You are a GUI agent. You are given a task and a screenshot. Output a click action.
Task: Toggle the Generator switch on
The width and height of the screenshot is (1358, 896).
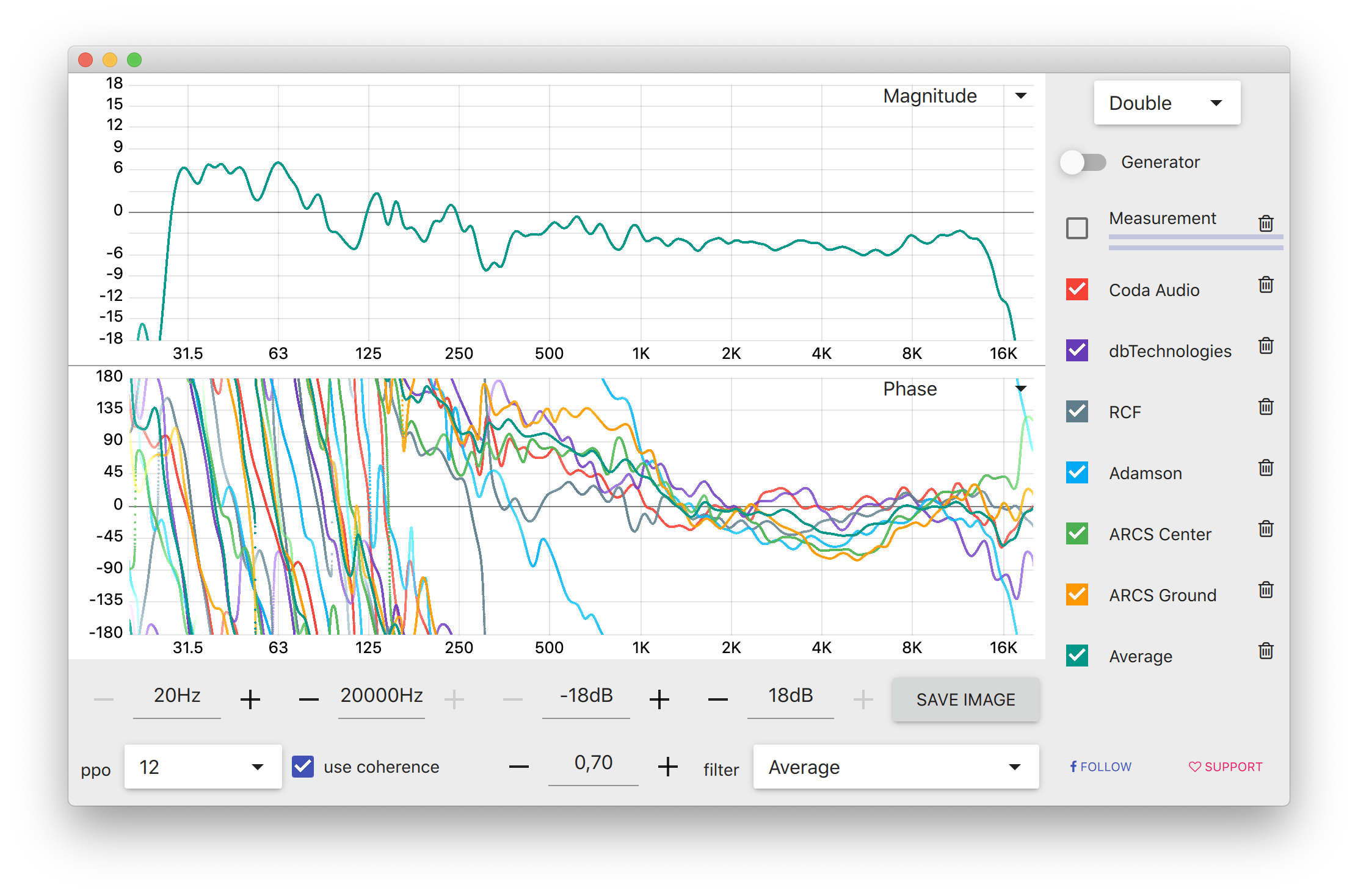(1083, 162)
